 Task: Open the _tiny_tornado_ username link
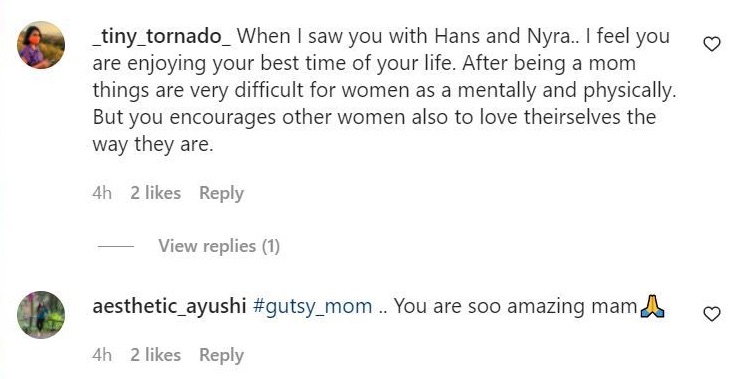161,37
